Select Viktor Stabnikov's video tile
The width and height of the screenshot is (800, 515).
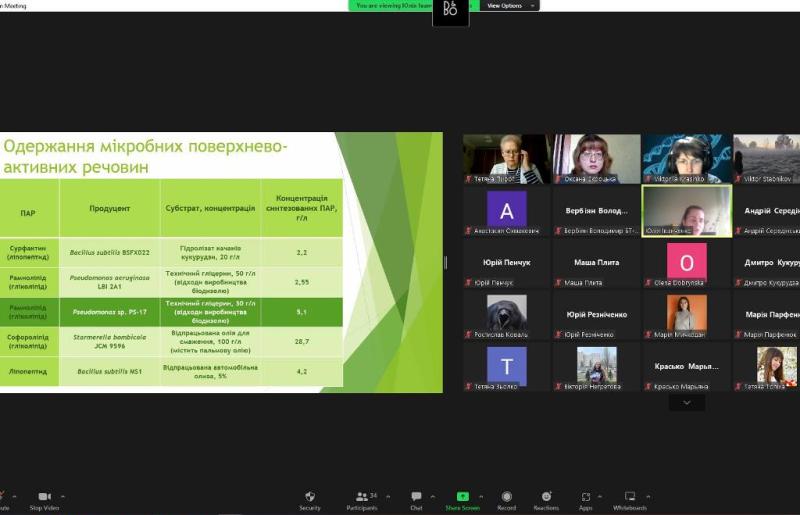pos(766,159)
